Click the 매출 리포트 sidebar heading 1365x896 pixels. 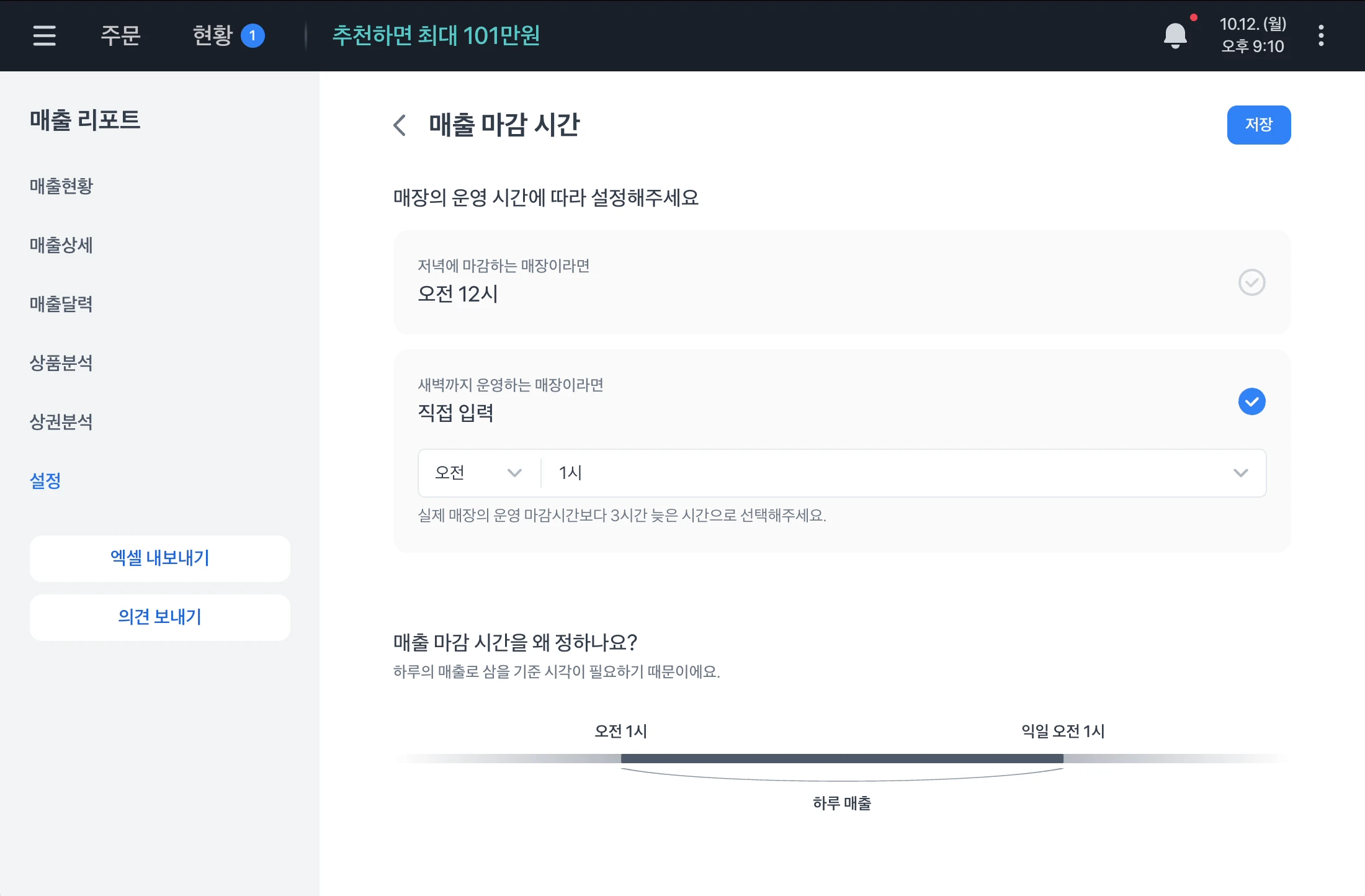pos(85,120)
